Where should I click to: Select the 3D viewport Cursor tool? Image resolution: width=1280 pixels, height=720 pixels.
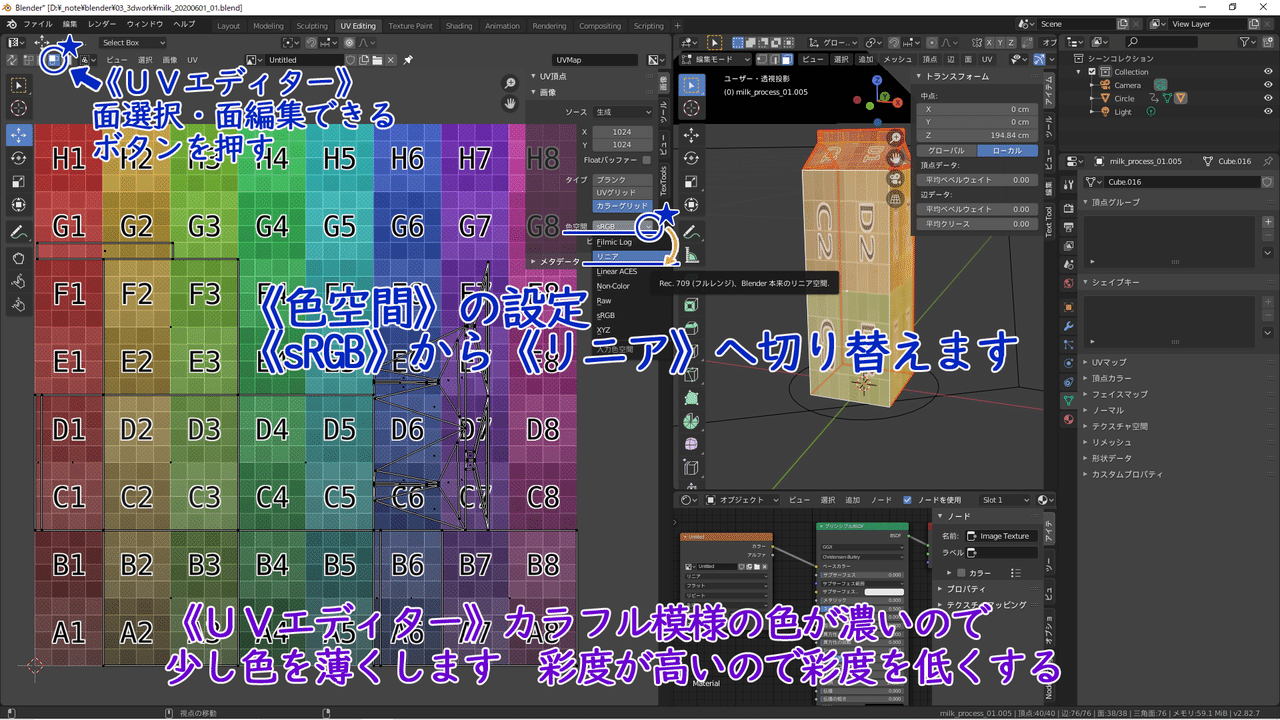[691, 109]
